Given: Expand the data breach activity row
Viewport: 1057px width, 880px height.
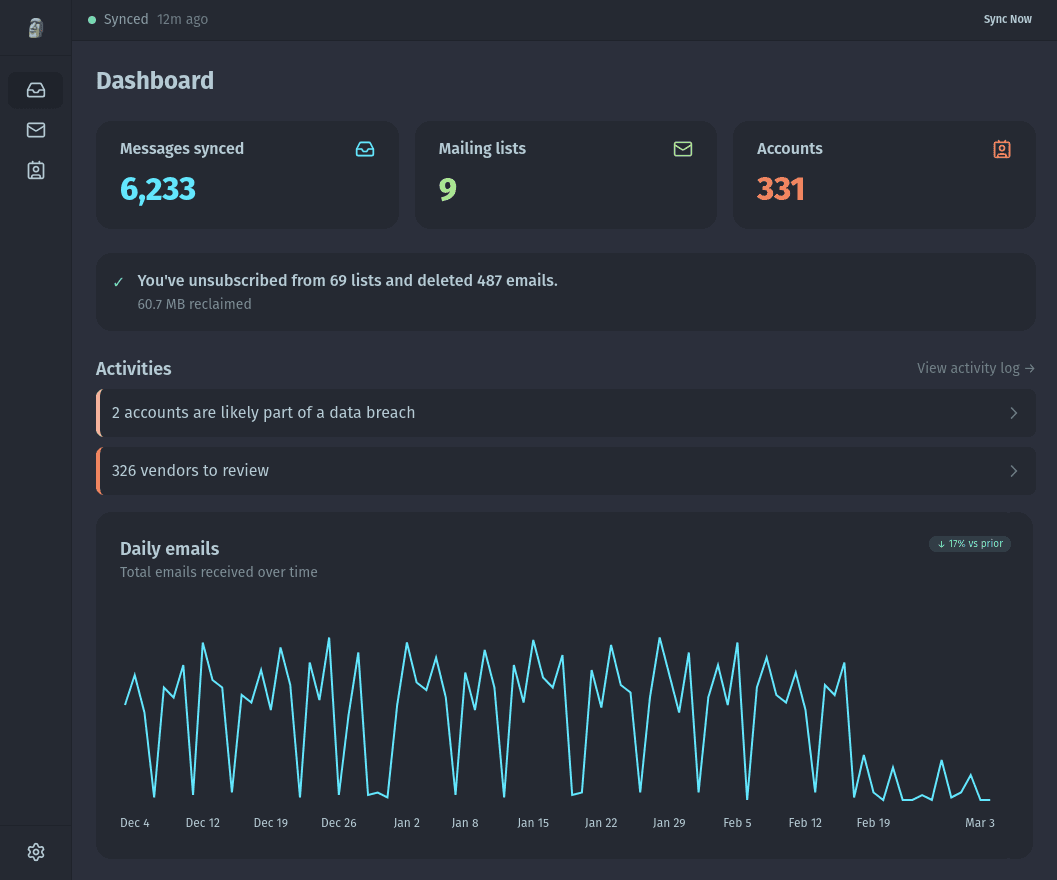Looking at the screenshot, I should (x=565, y=412).
